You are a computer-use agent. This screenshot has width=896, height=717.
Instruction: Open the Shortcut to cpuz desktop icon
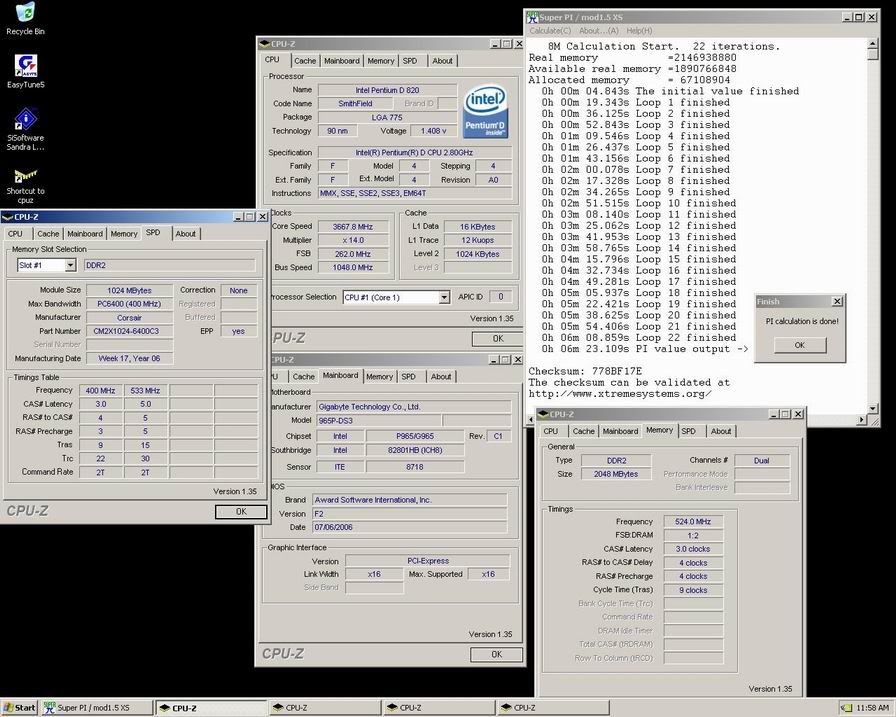click(25, 186)
